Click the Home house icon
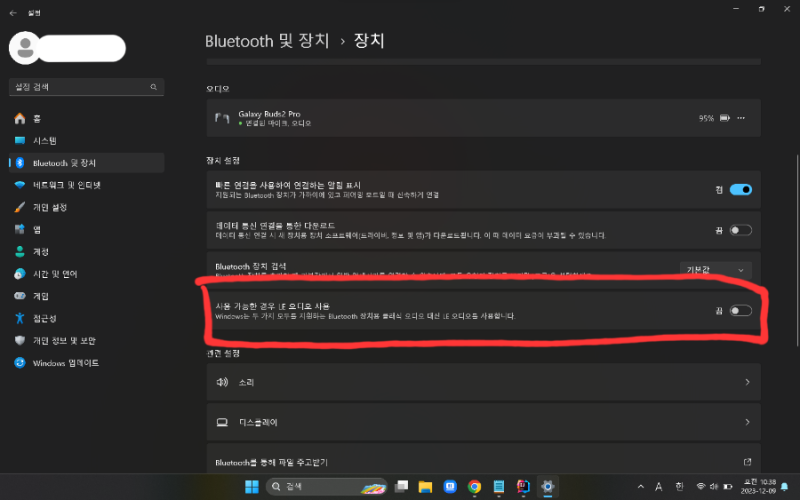The width and height of the screenshot is (800, 500). 20,118
